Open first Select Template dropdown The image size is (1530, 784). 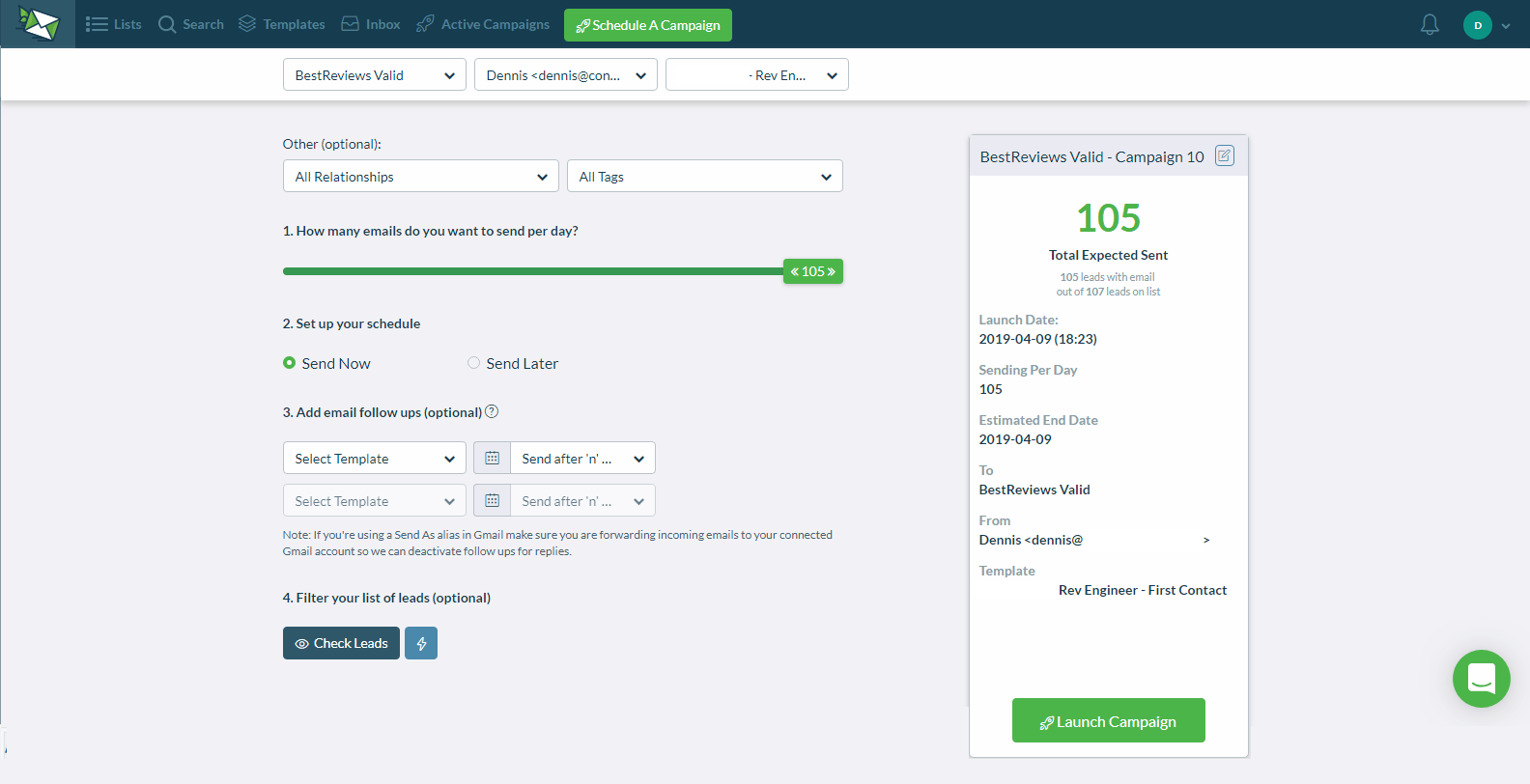click(x=375, y=458)
